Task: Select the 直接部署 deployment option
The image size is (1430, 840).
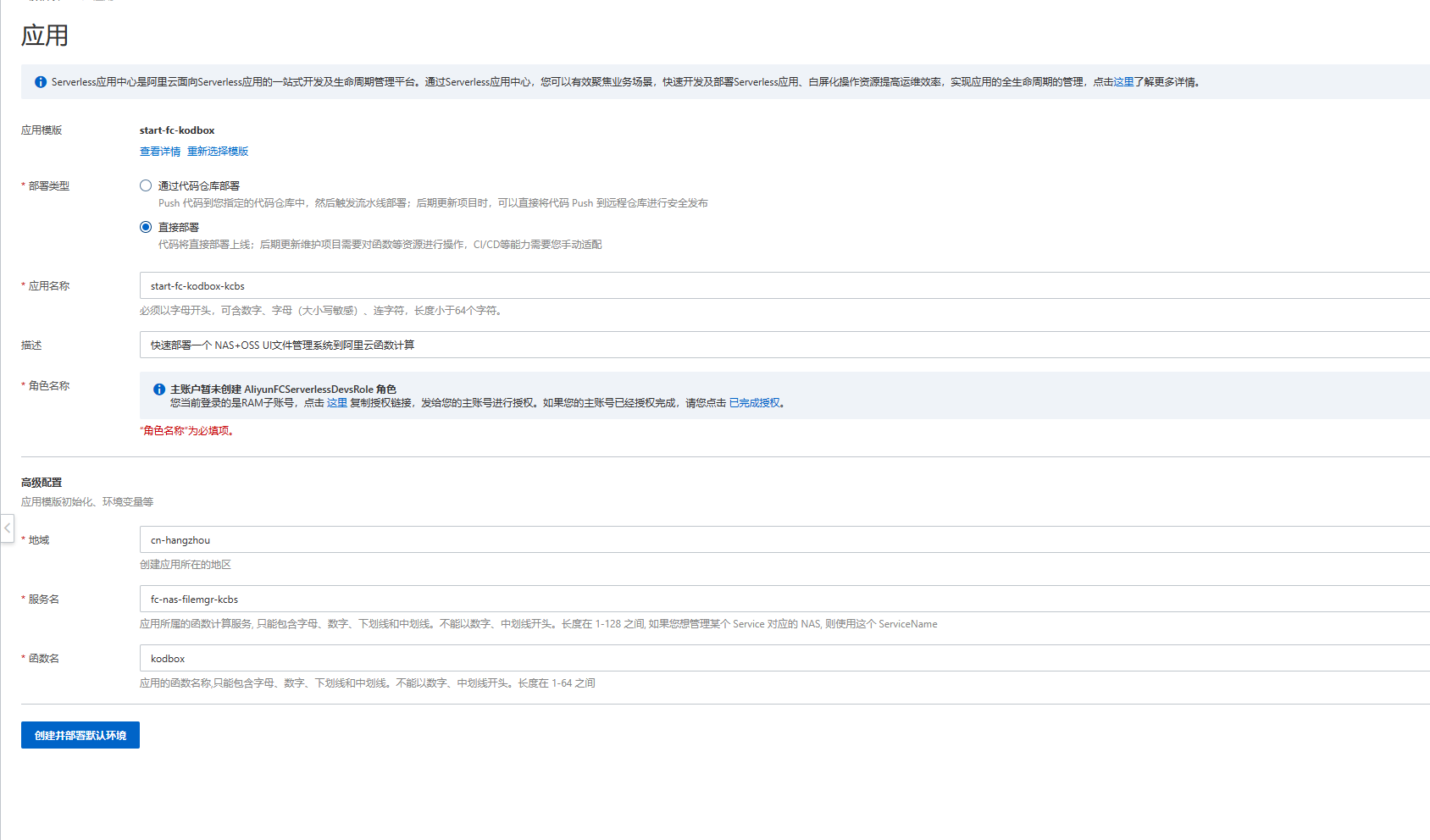Action: 145,226
